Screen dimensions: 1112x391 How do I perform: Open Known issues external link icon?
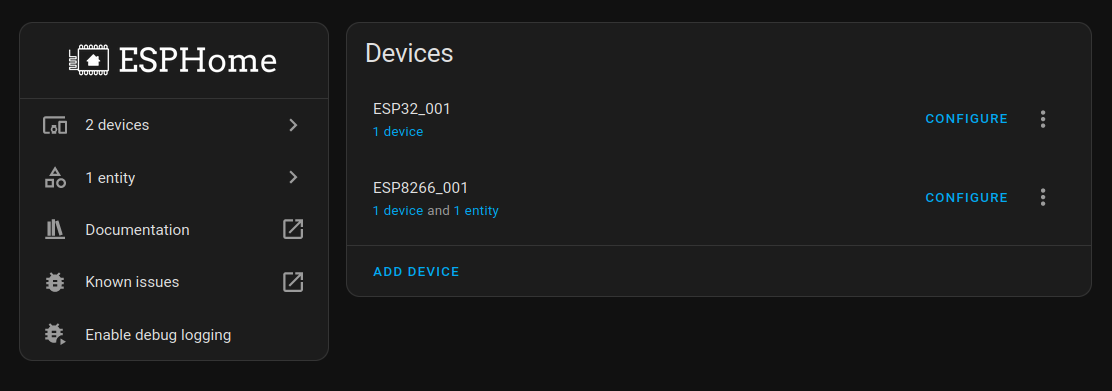tap(293, 282)
